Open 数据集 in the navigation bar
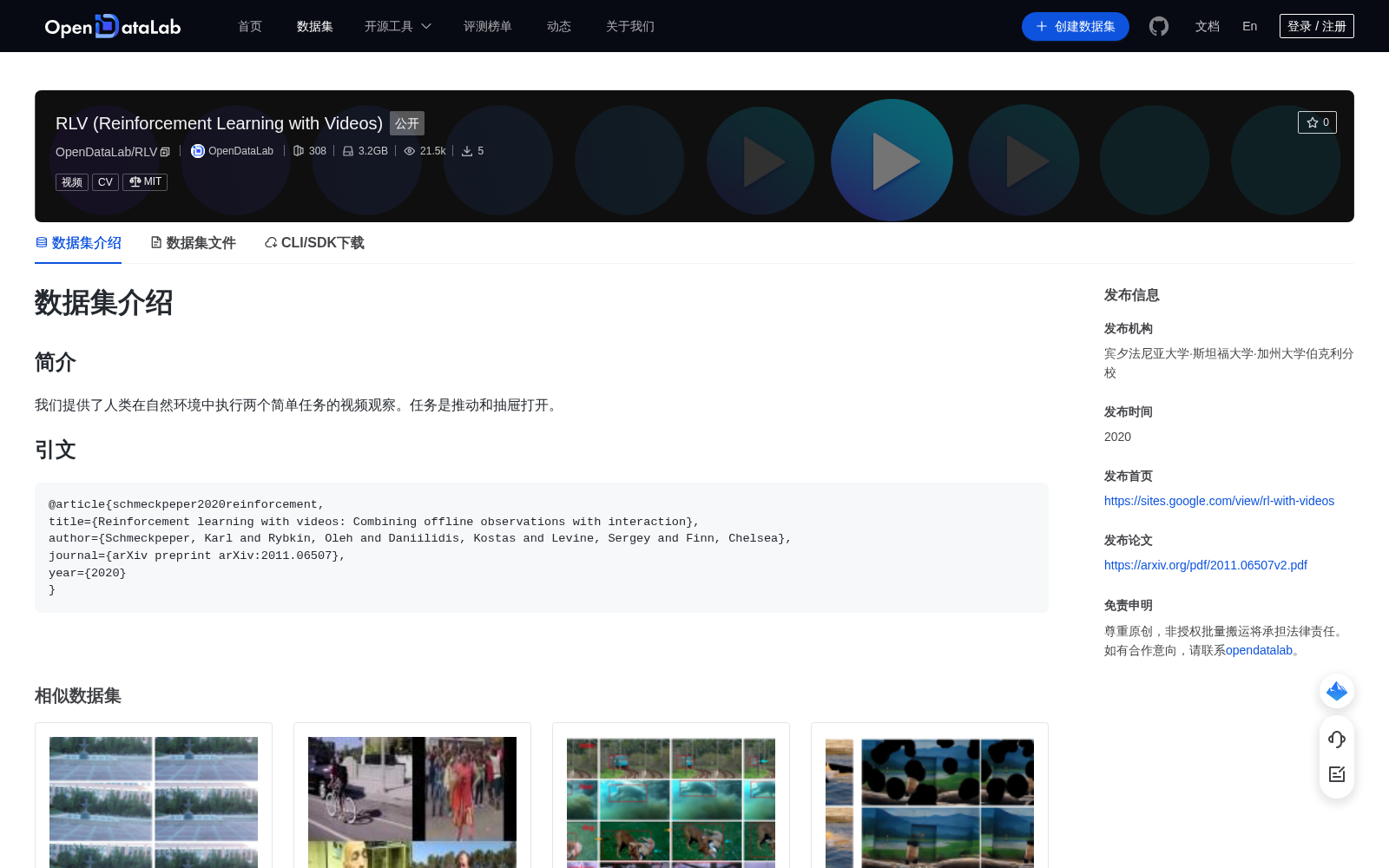This screenshot has width=1389, height=868. tap(315, 26)
